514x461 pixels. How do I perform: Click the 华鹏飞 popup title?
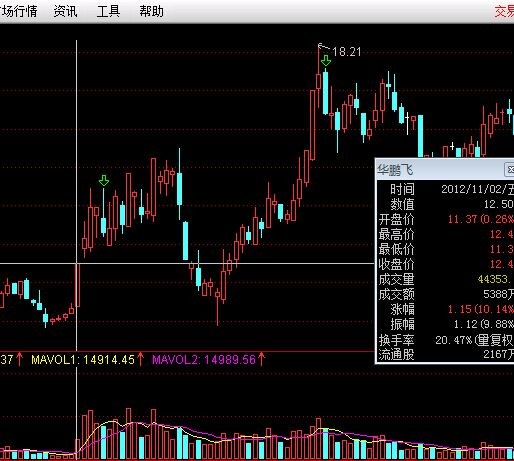[x=395, y=170]
